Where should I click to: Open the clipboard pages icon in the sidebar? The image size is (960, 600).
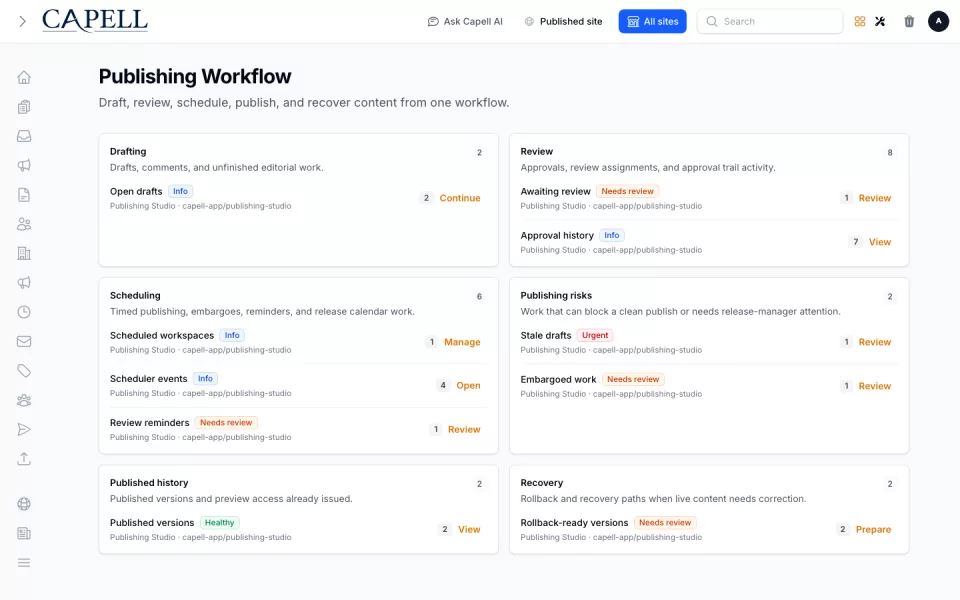click(x=24, y=107)
